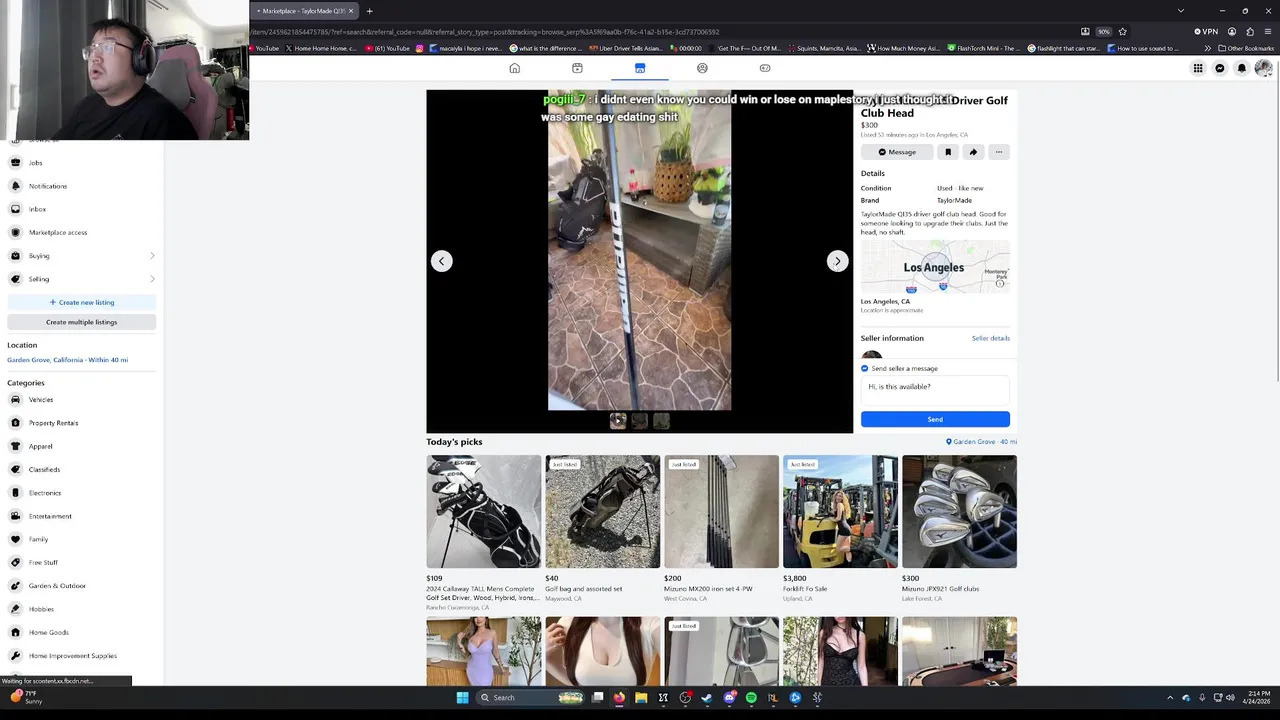Browse Property Rentals category

81,423
